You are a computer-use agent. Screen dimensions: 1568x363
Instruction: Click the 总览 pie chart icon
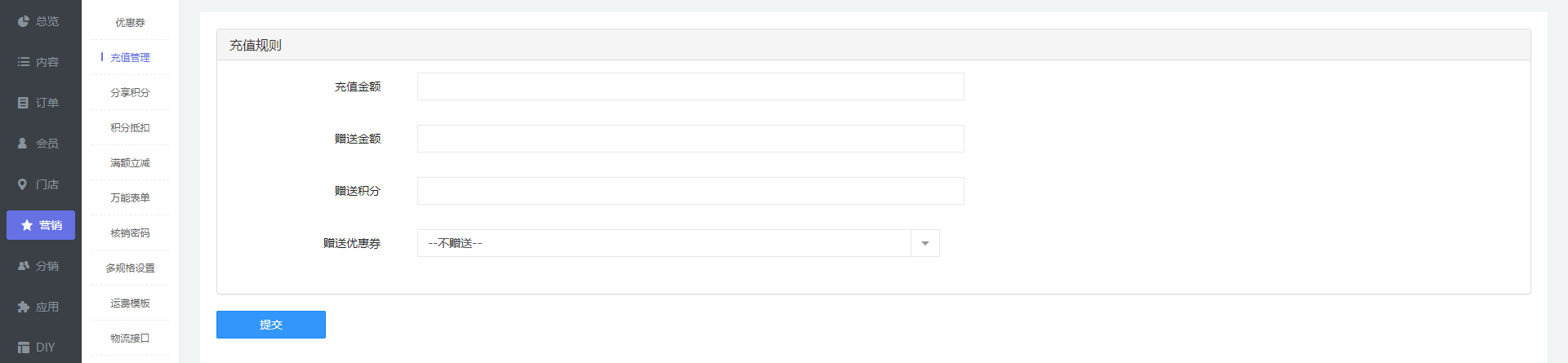click(x=24, y=21)
